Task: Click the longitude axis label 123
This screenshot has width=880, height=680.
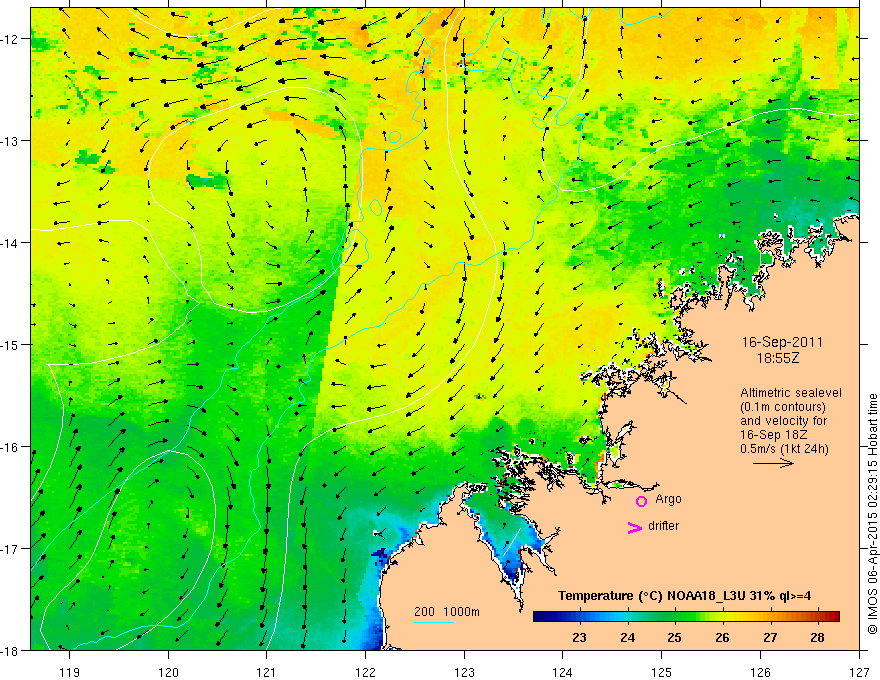Action: pos(464,672)
